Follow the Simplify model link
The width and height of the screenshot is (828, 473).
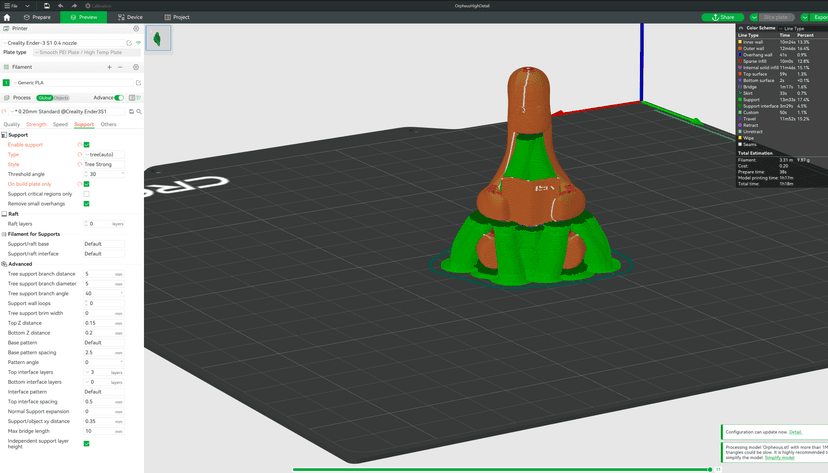click(779, 458)
